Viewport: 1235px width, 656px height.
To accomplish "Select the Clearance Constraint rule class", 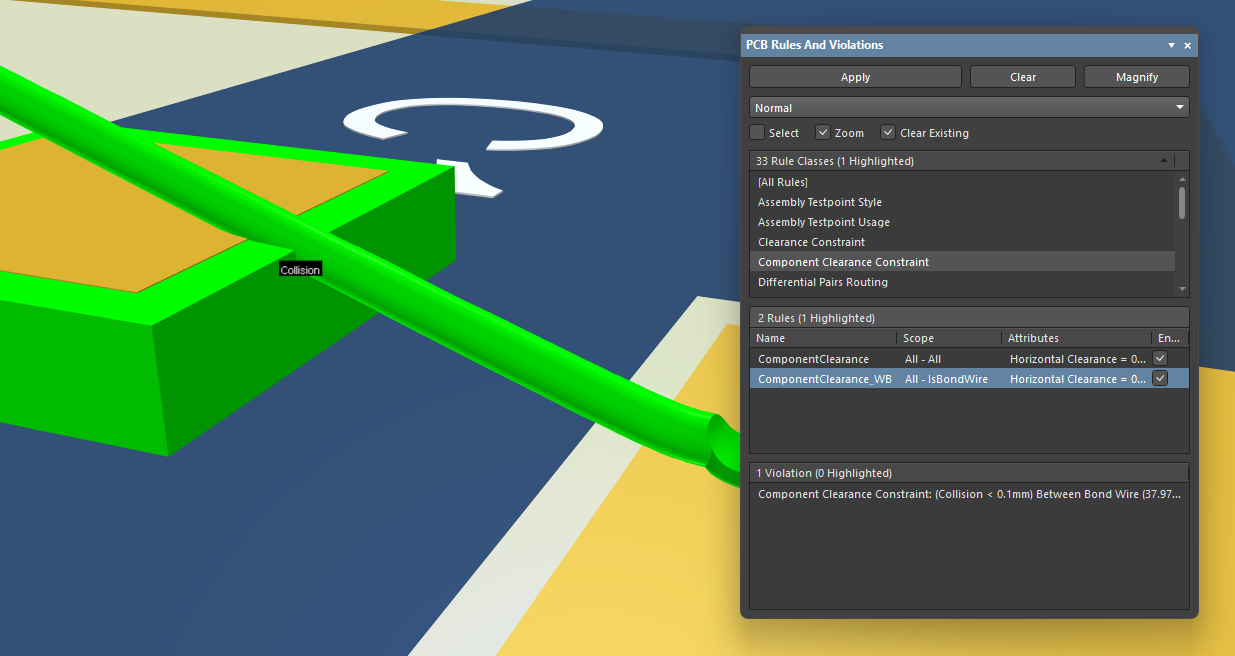I will [x=811, y=242].
